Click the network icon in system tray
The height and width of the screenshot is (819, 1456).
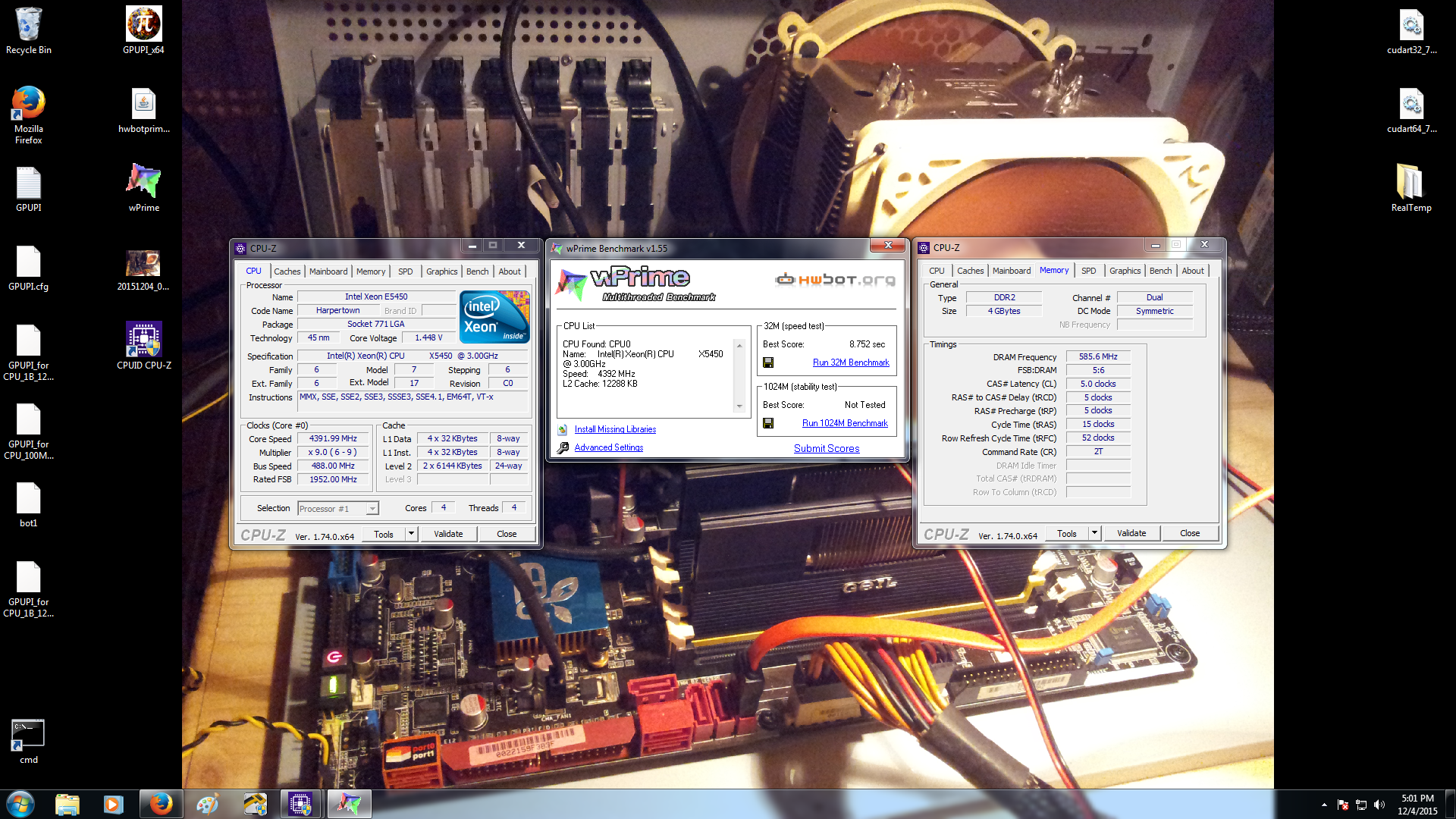(1361, 805)
